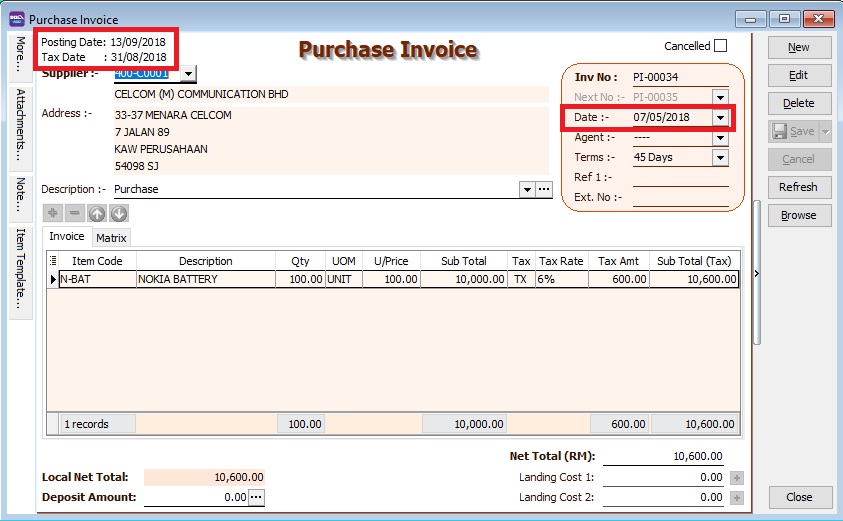Open Deposit Amount ellipsis button

click(257, 497)
